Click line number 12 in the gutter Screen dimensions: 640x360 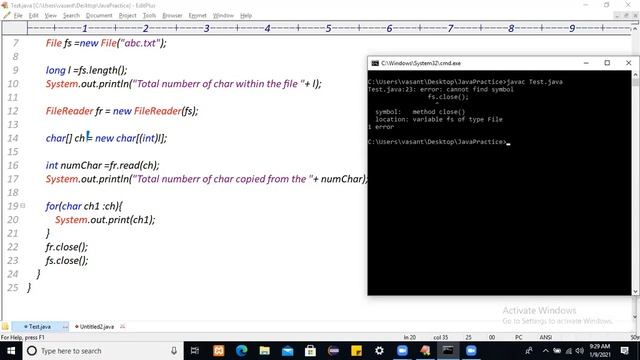13,111
